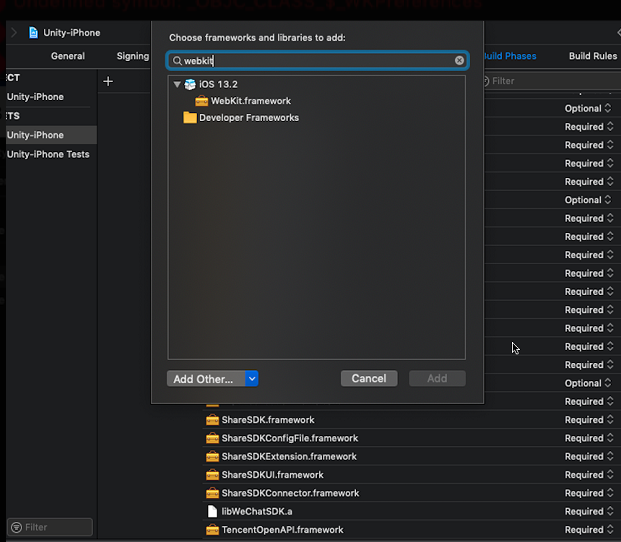This screenshot has width=621, height=542.
Task: Click the Cancel button
Action: pos(369,378)
